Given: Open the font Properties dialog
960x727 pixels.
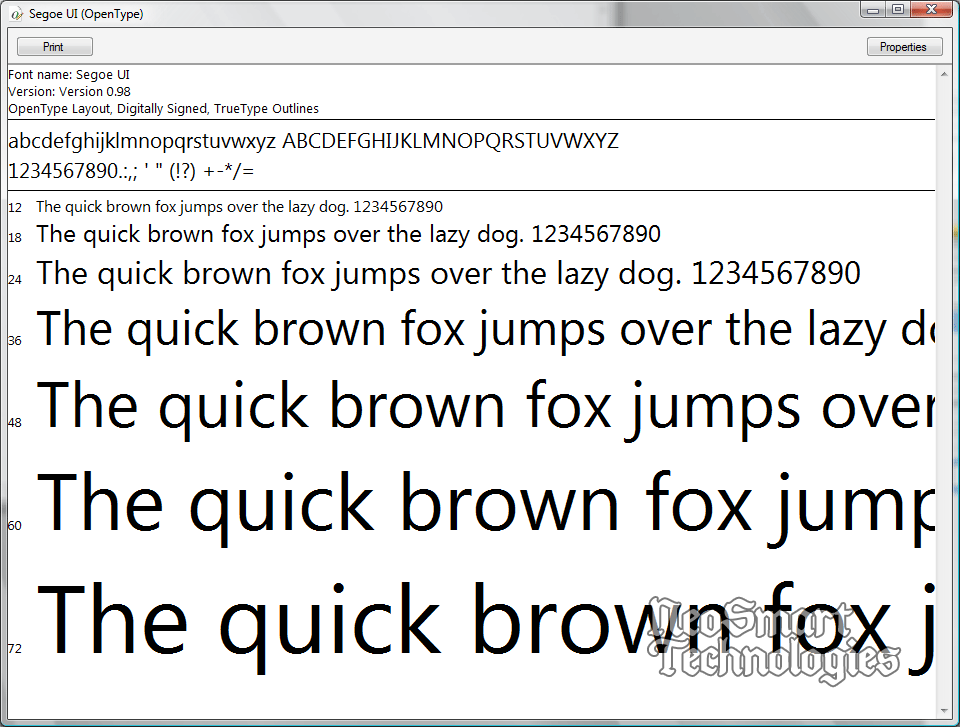Looking at the screenshot, I should 904,47.
